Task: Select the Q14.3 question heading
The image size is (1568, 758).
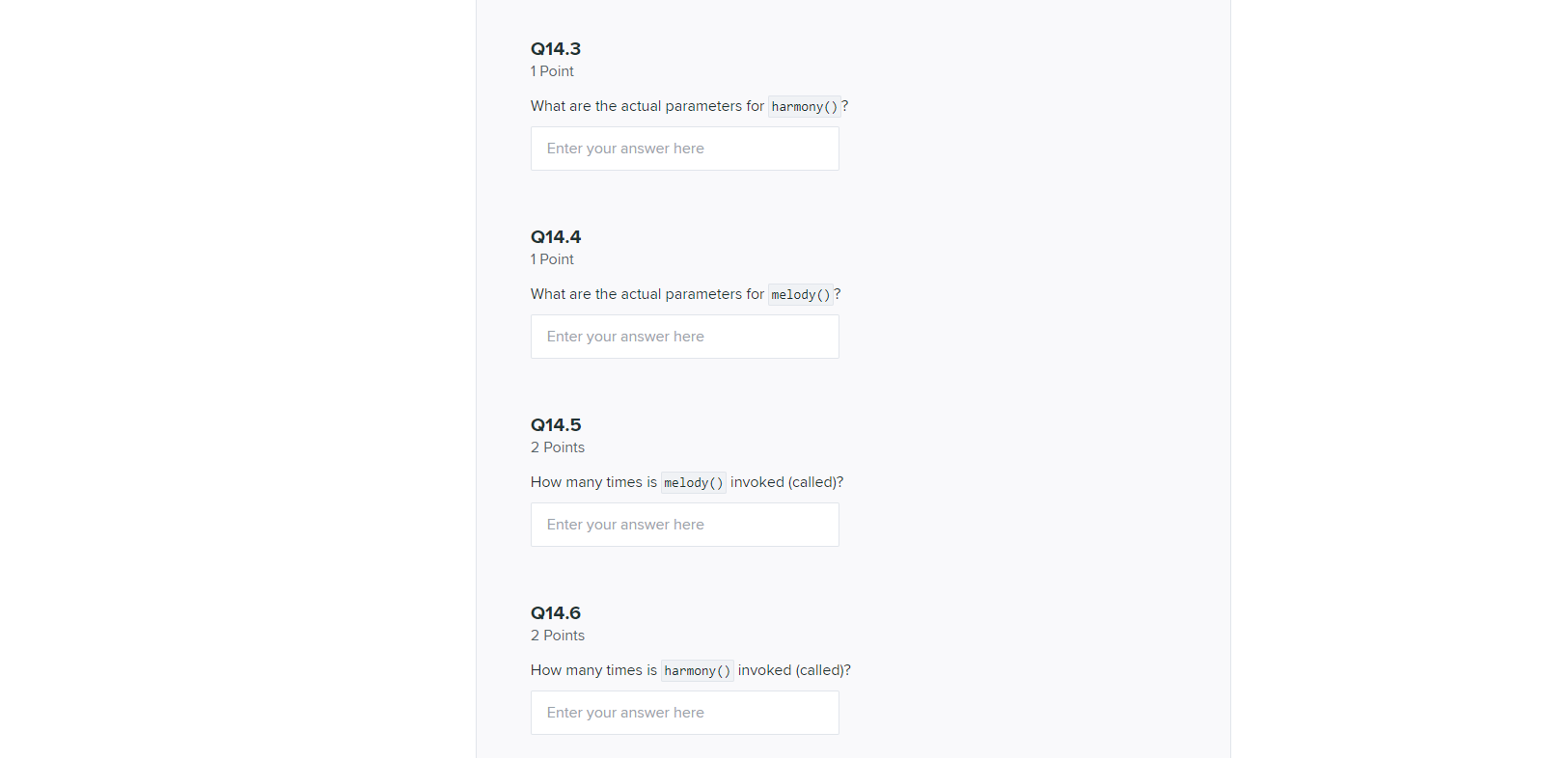Action: tap(555, 48)
